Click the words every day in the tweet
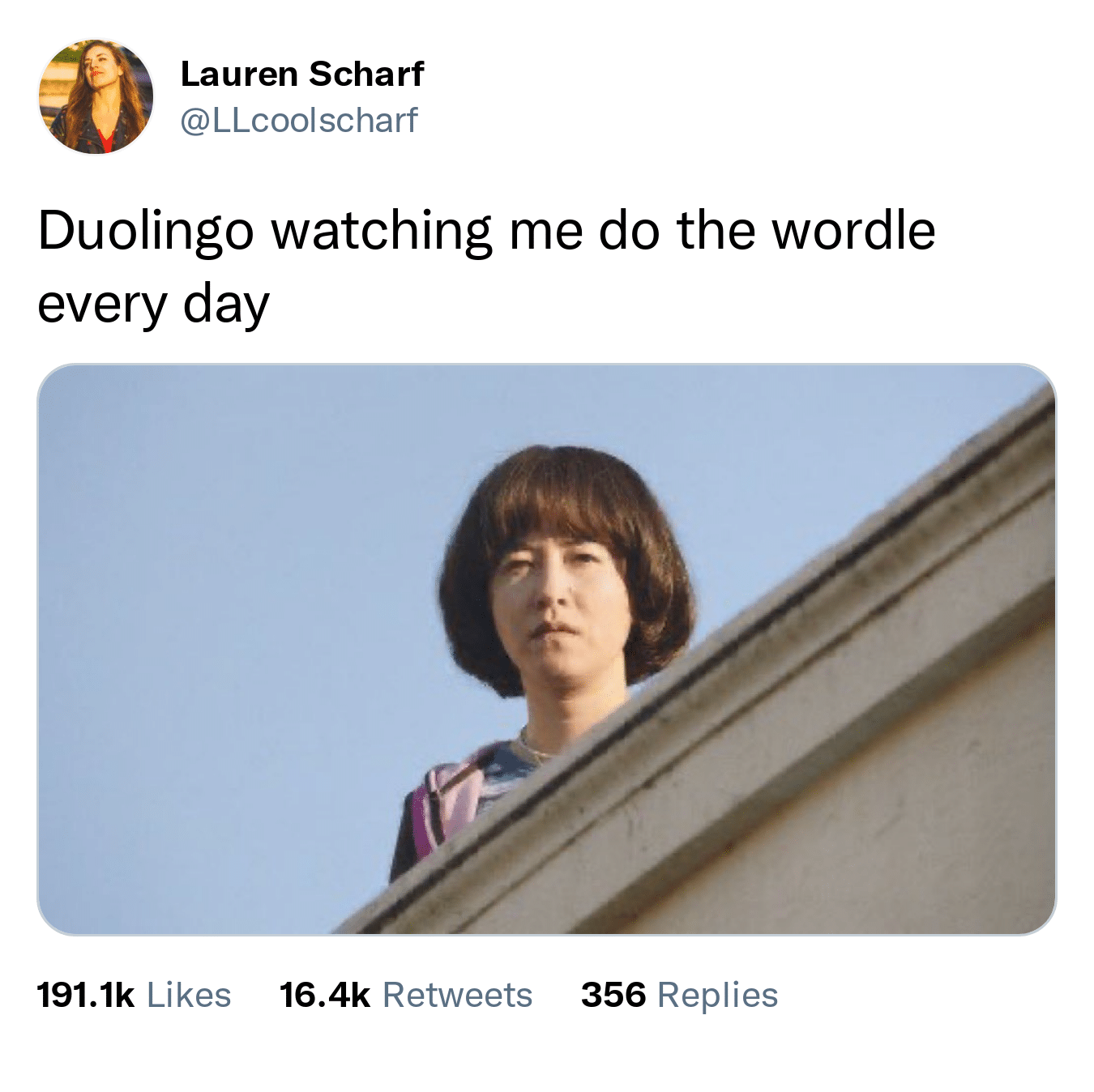 point(153,306)
